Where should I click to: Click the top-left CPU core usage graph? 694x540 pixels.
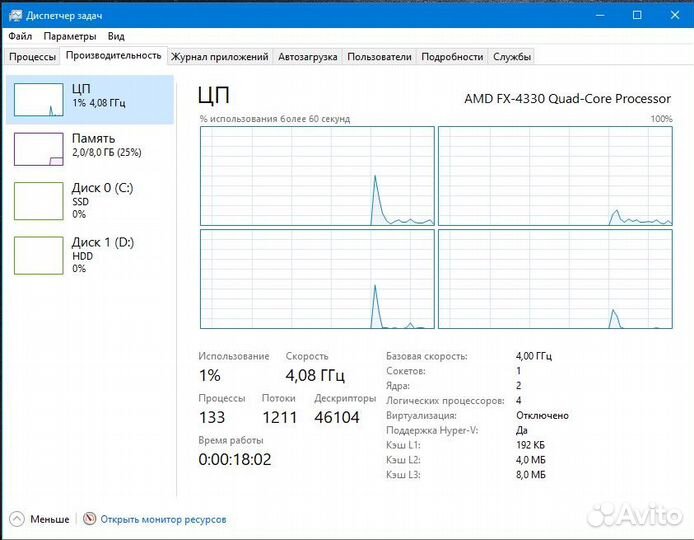317,176
